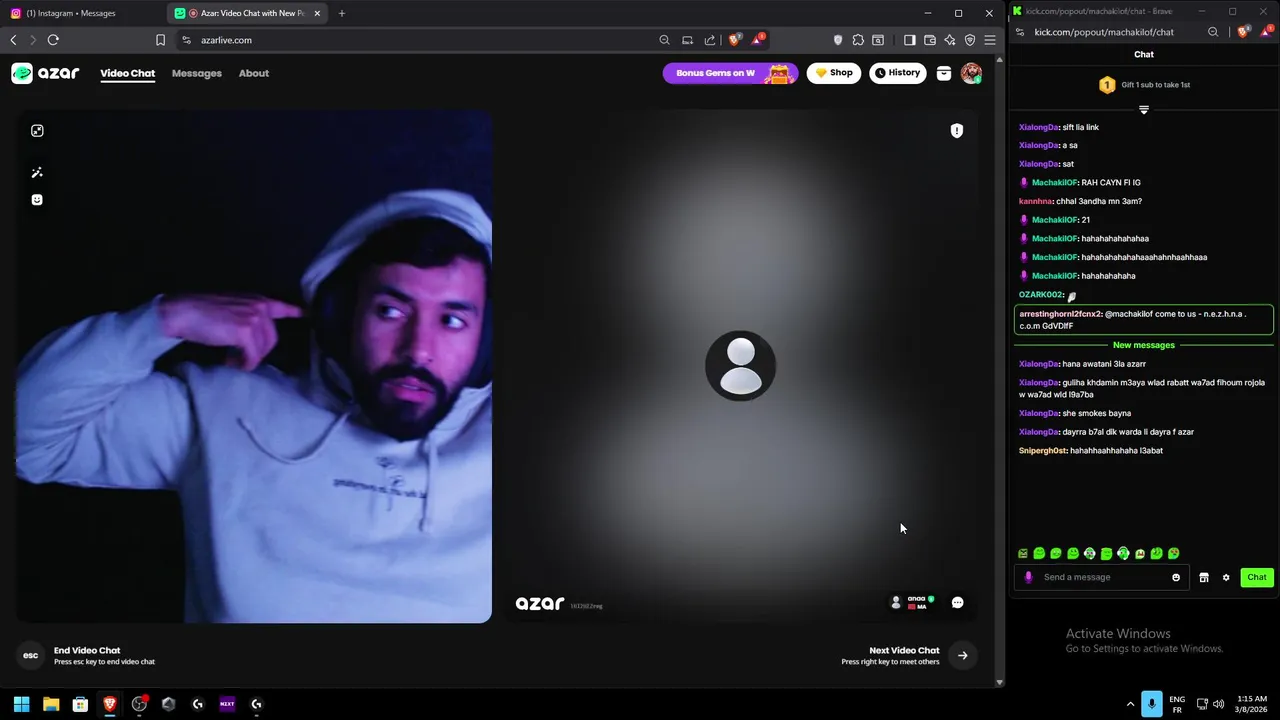Select the last heart-eyes emote

1173,553
